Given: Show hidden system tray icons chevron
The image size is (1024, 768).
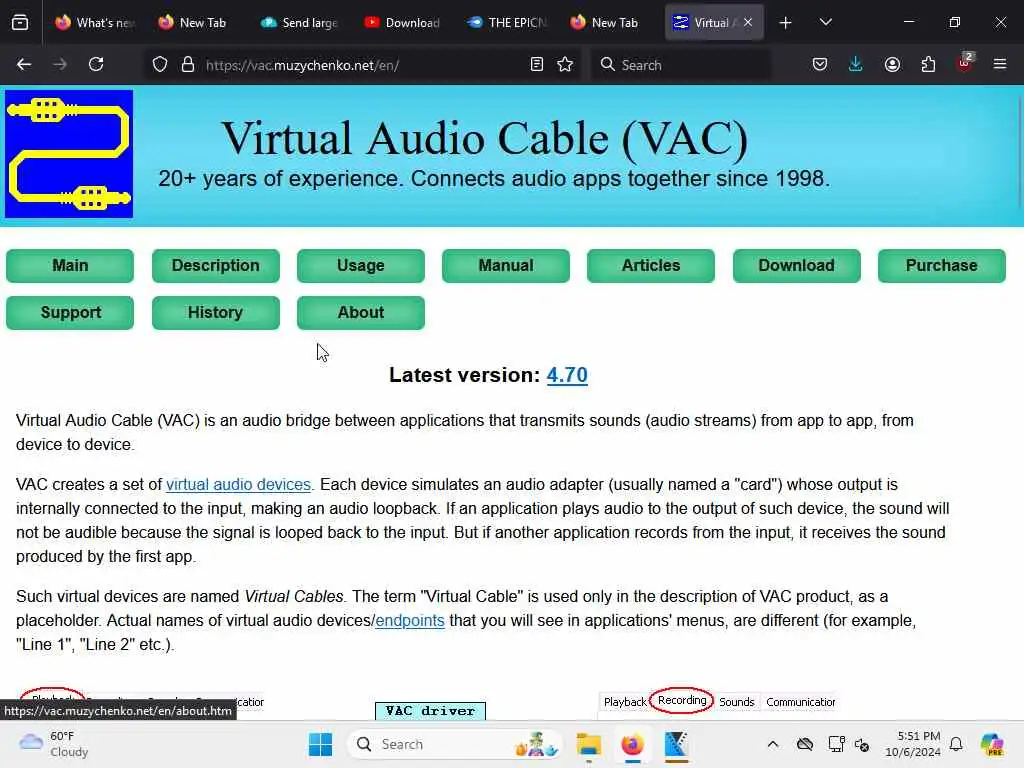Looking at the screenshot, I should (773, 744).
